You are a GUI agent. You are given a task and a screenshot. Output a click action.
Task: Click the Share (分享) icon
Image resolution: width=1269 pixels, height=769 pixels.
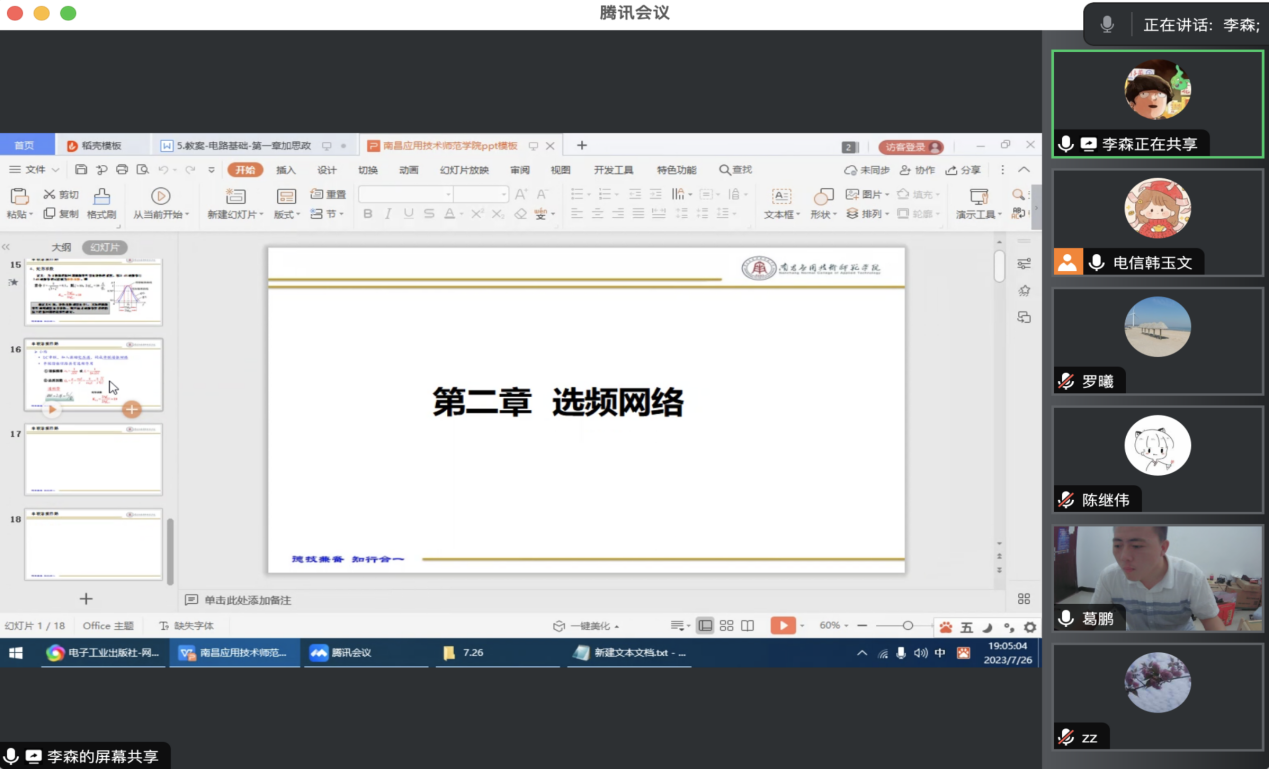coord(963,170)
